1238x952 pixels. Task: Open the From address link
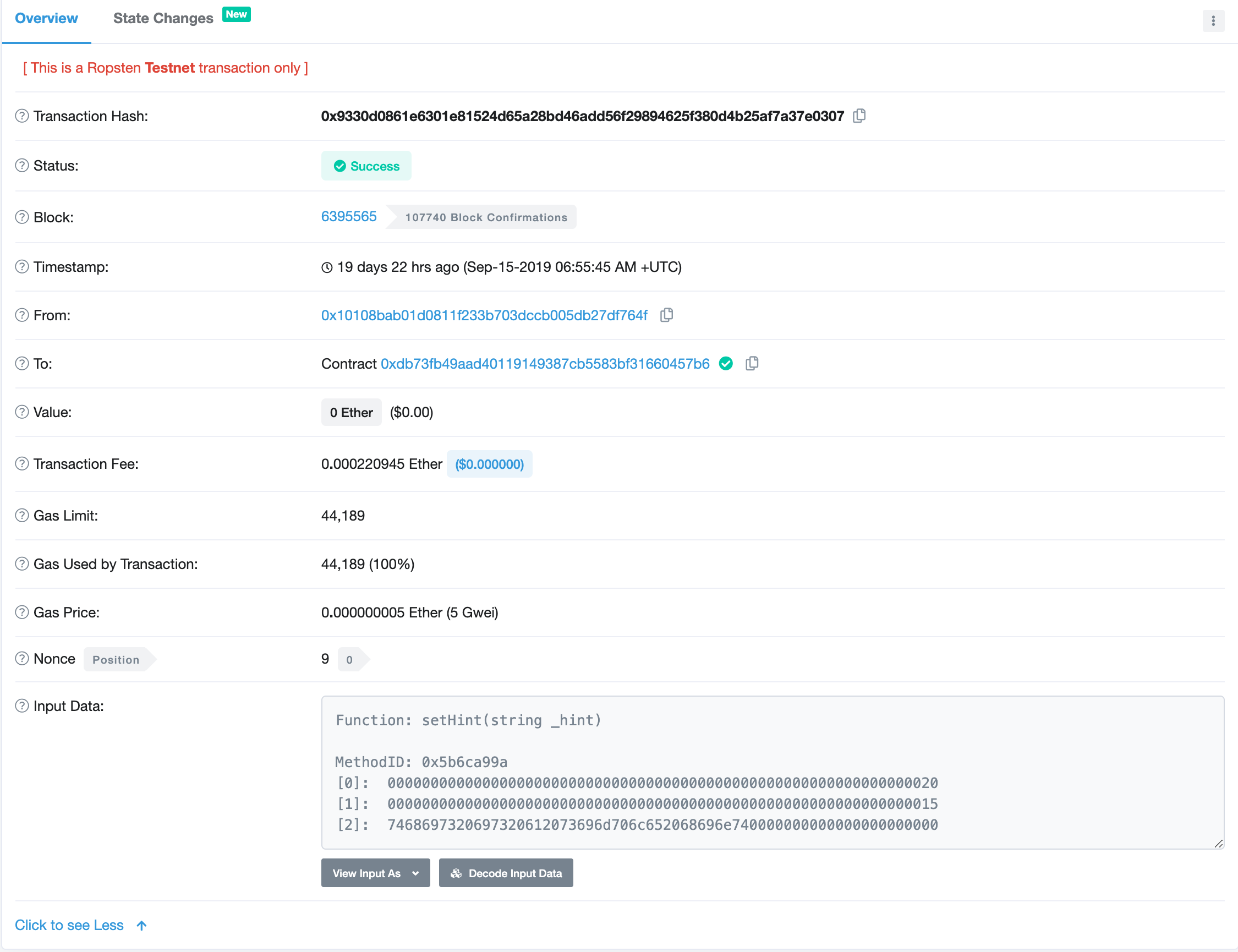point(484,316)
